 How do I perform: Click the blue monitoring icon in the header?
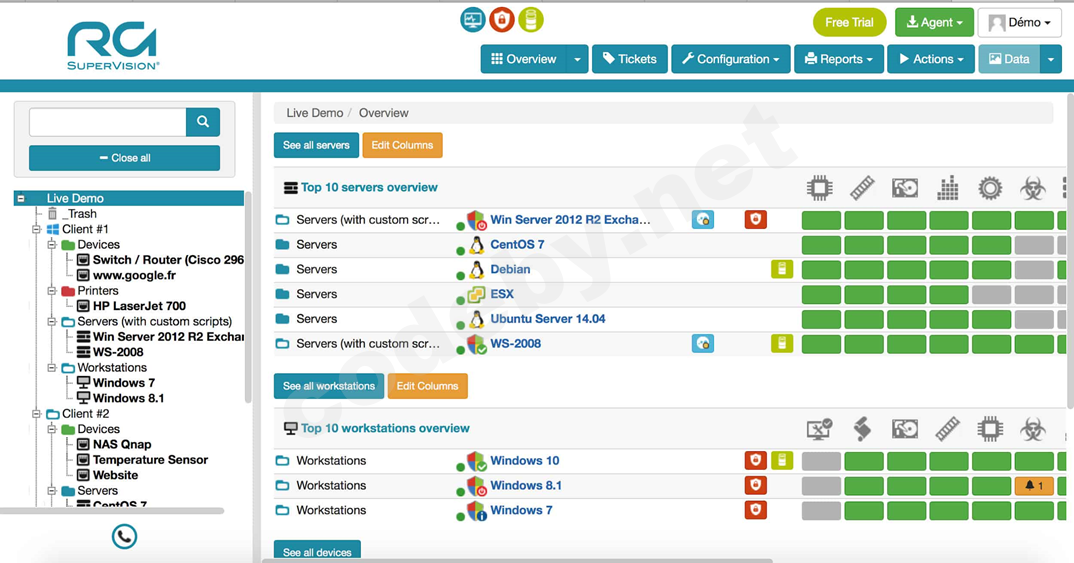[x=472, y=20]
